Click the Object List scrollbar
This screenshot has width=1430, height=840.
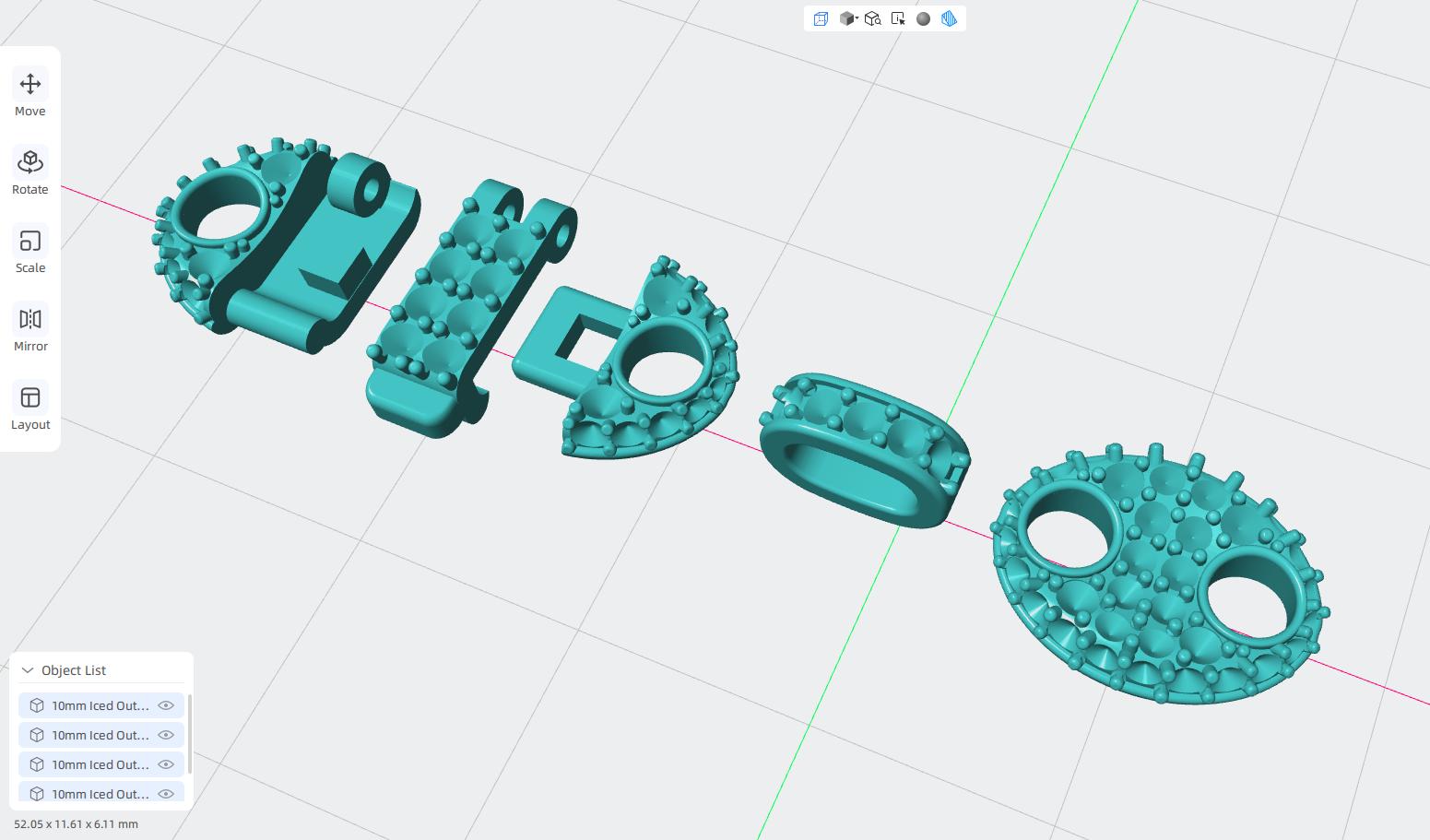[x=189, y=734]
